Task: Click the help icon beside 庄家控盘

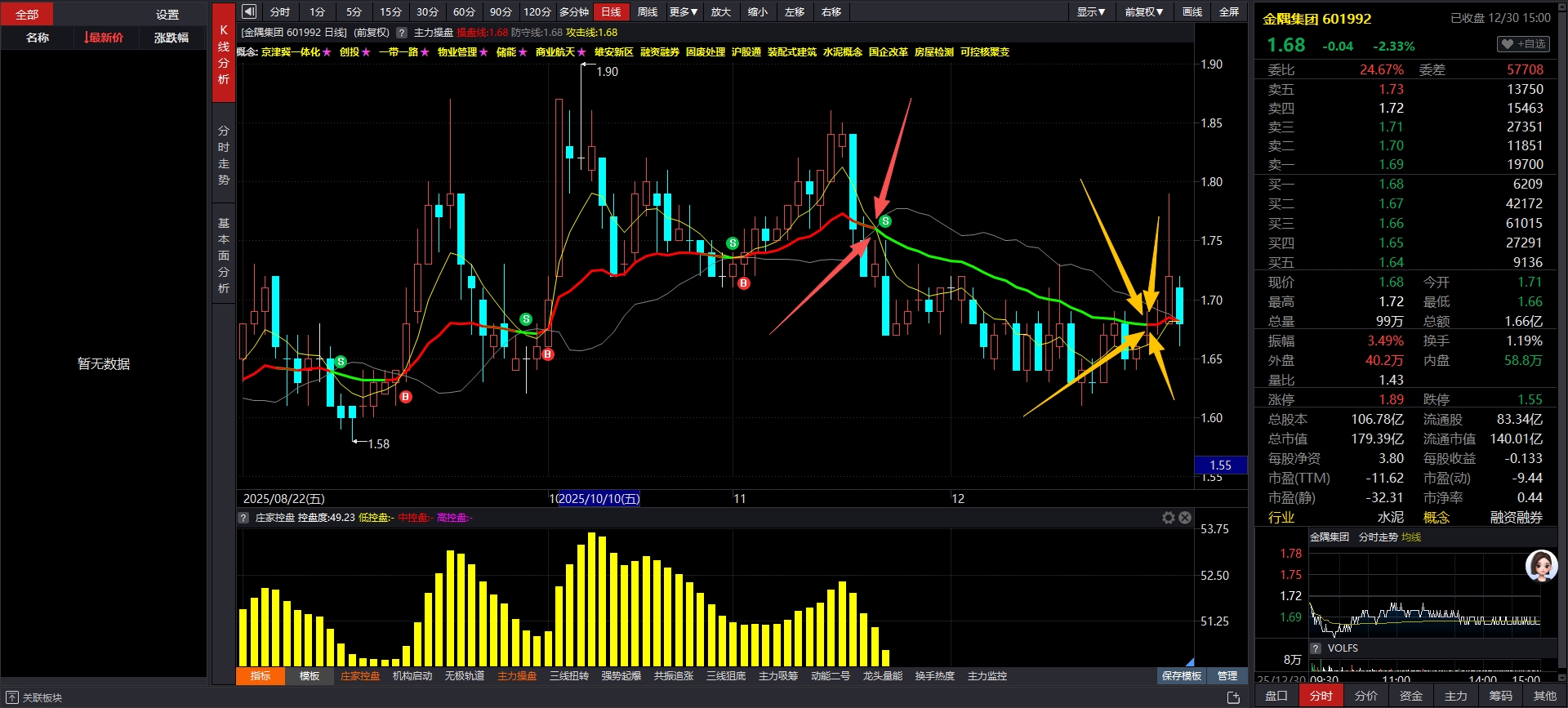Action: [x=243, y=518]
